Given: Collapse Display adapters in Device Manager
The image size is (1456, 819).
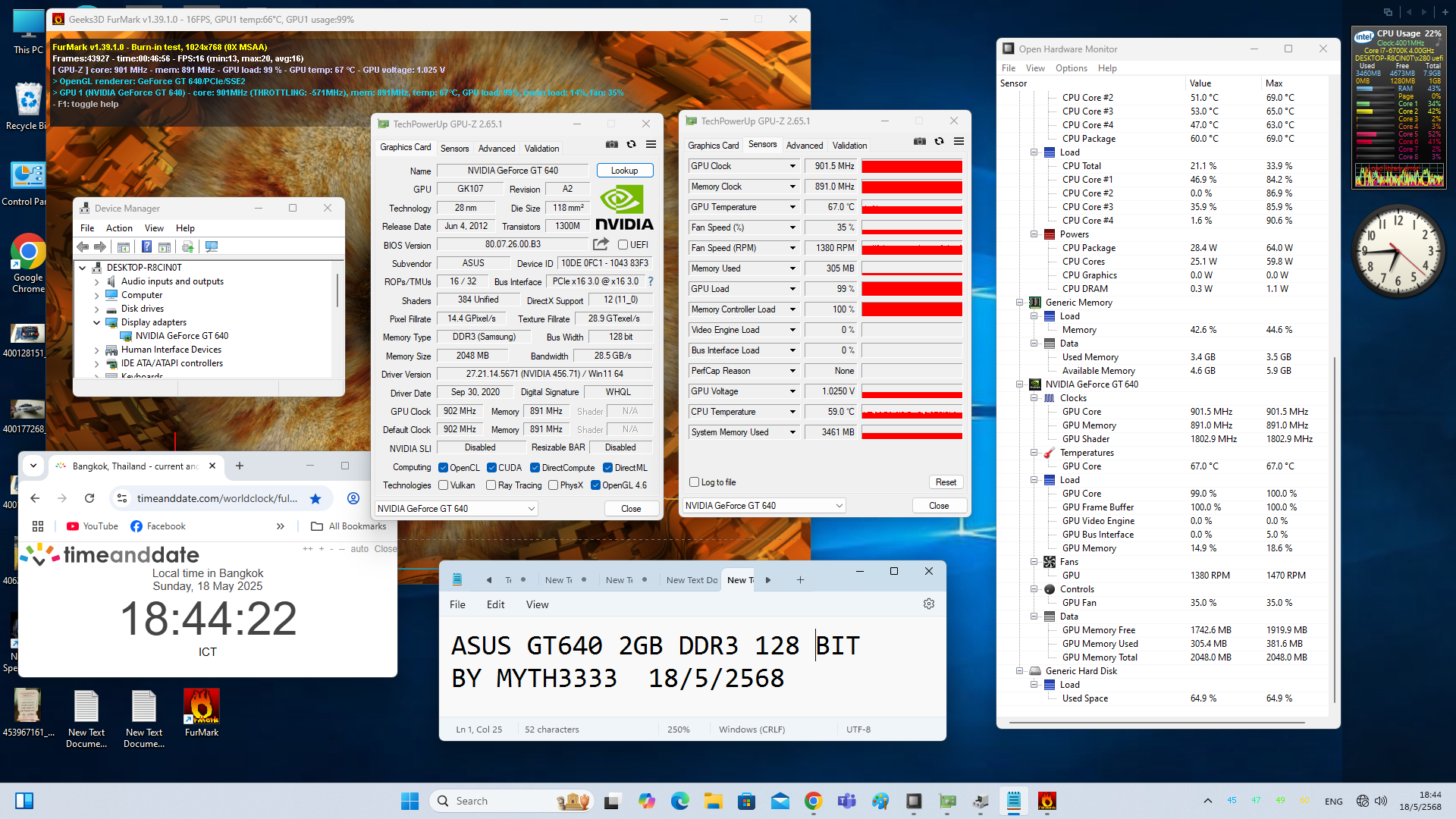Looking at the screenshot, I should (x=96, y=322).
